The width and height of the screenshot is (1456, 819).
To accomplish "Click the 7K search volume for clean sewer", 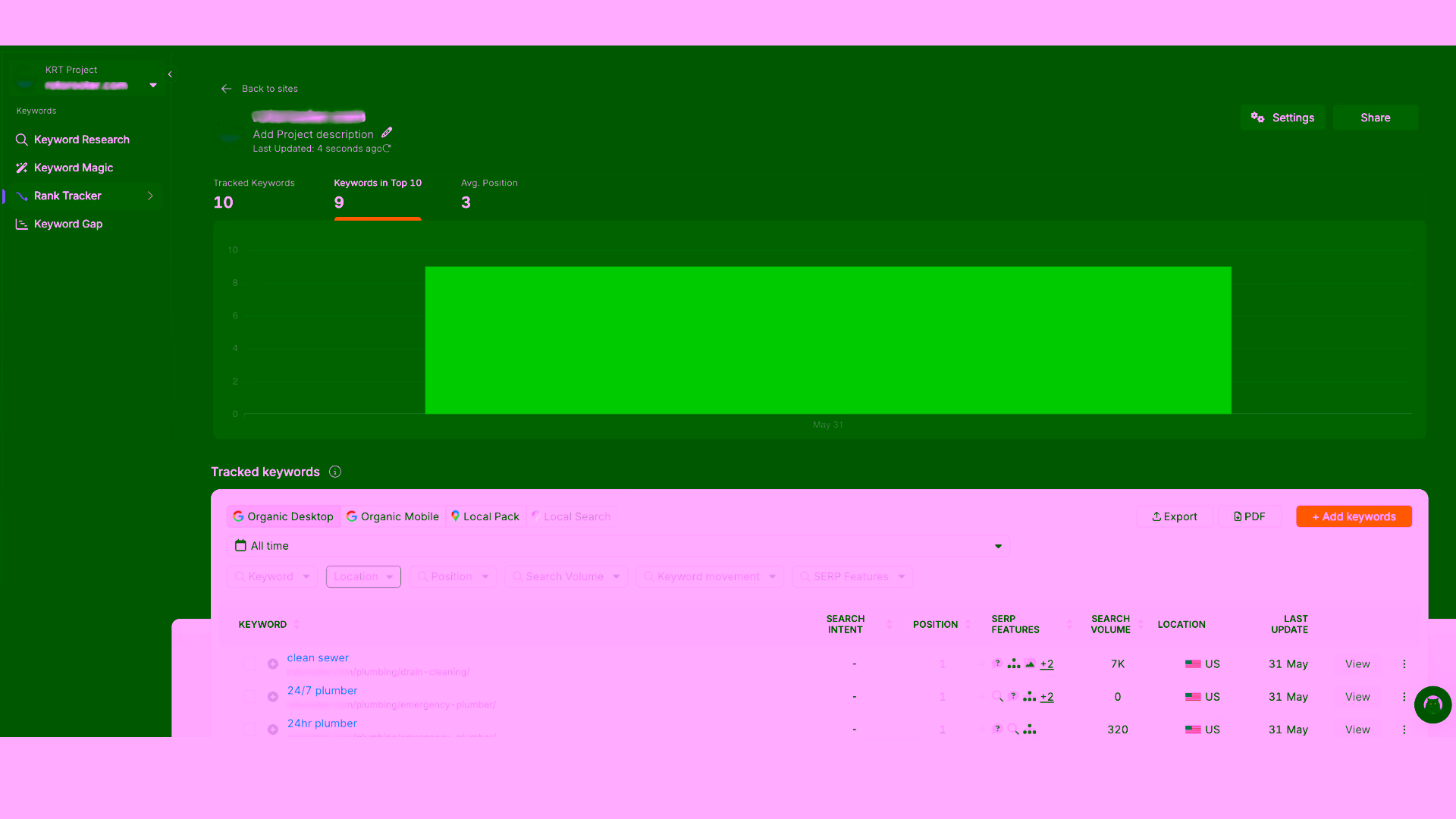I will [x=1118, y=664].
